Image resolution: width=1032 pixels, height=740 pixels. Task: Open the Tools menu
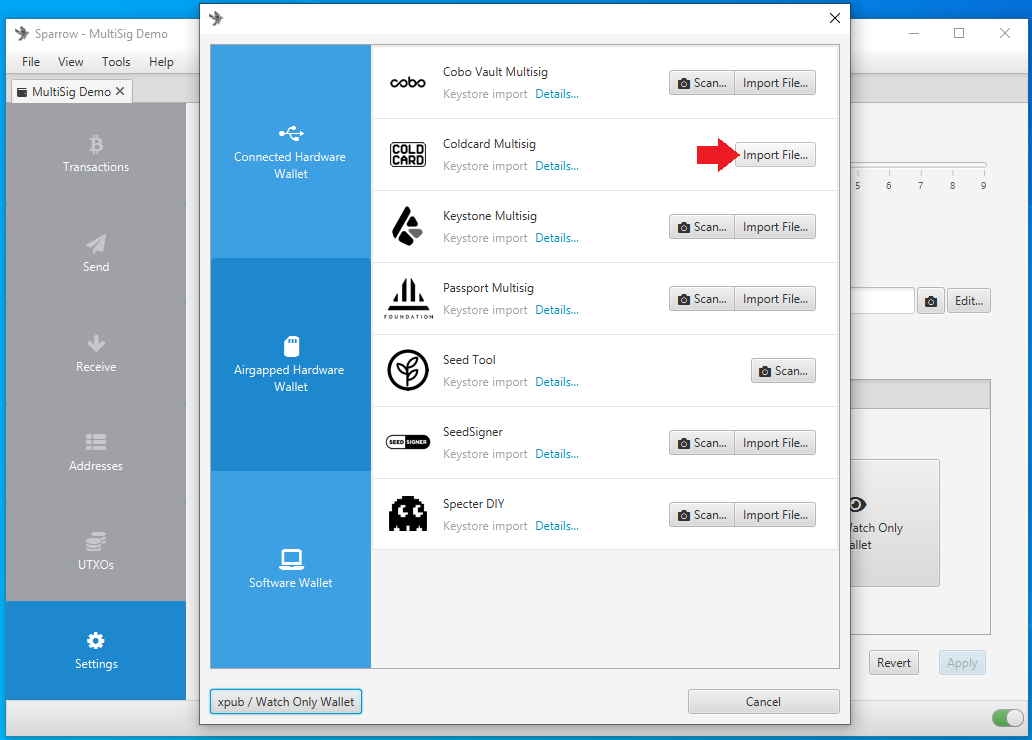click(116, 62)
